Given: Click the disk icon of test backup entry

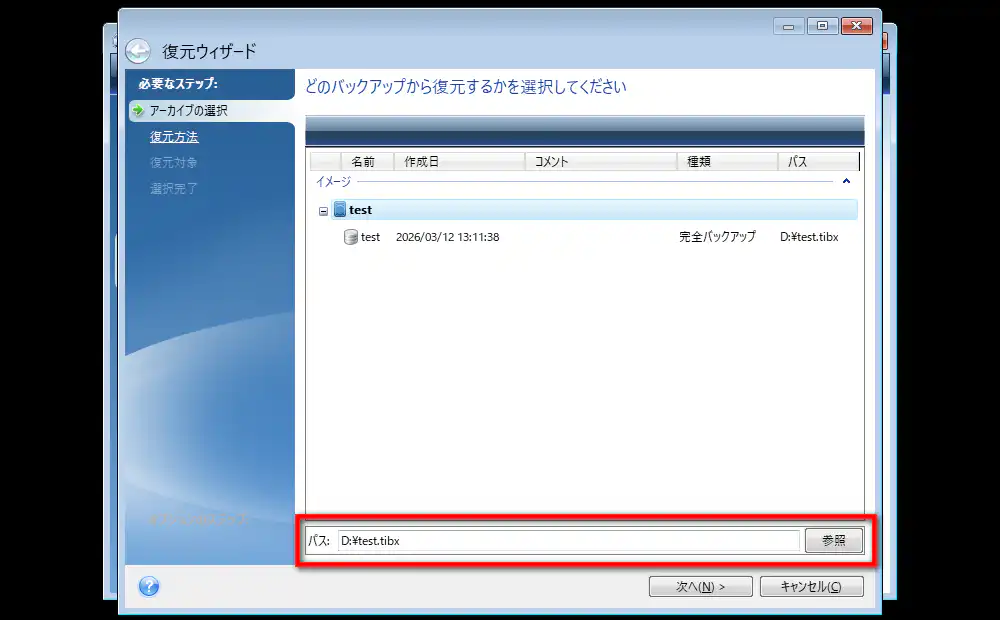Looking at the screenshot, I should (x=350, y=237).
